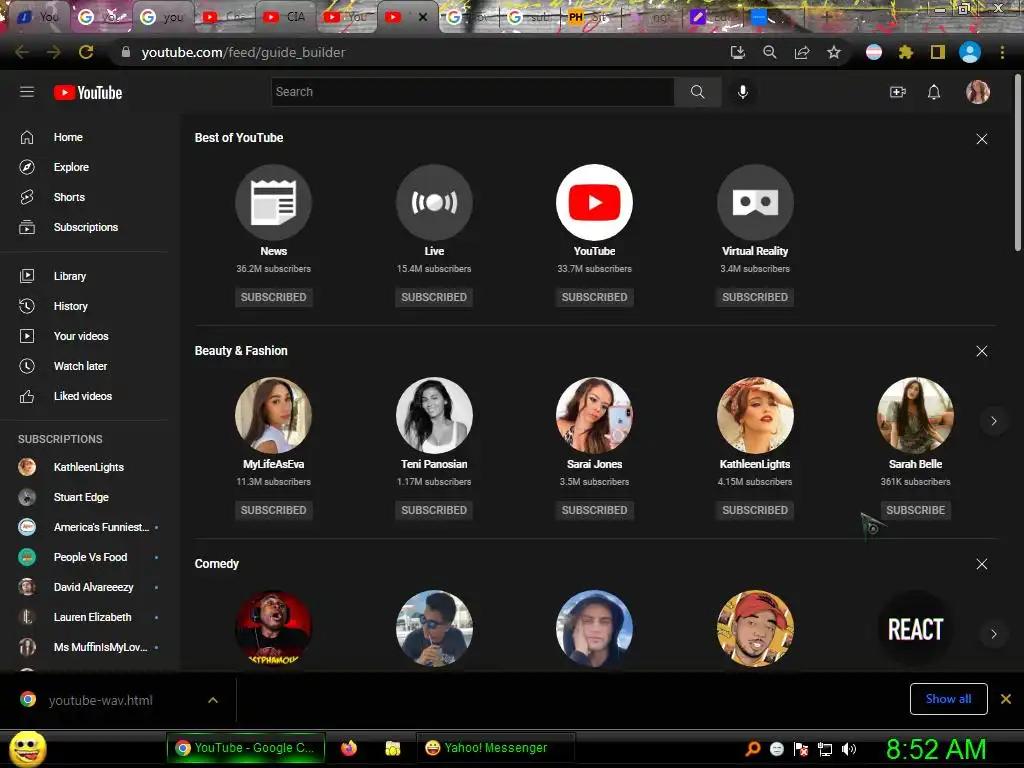This screenshot has width=1024, height=768.
Task: Open the News channel icon
Action: [274, 202]
